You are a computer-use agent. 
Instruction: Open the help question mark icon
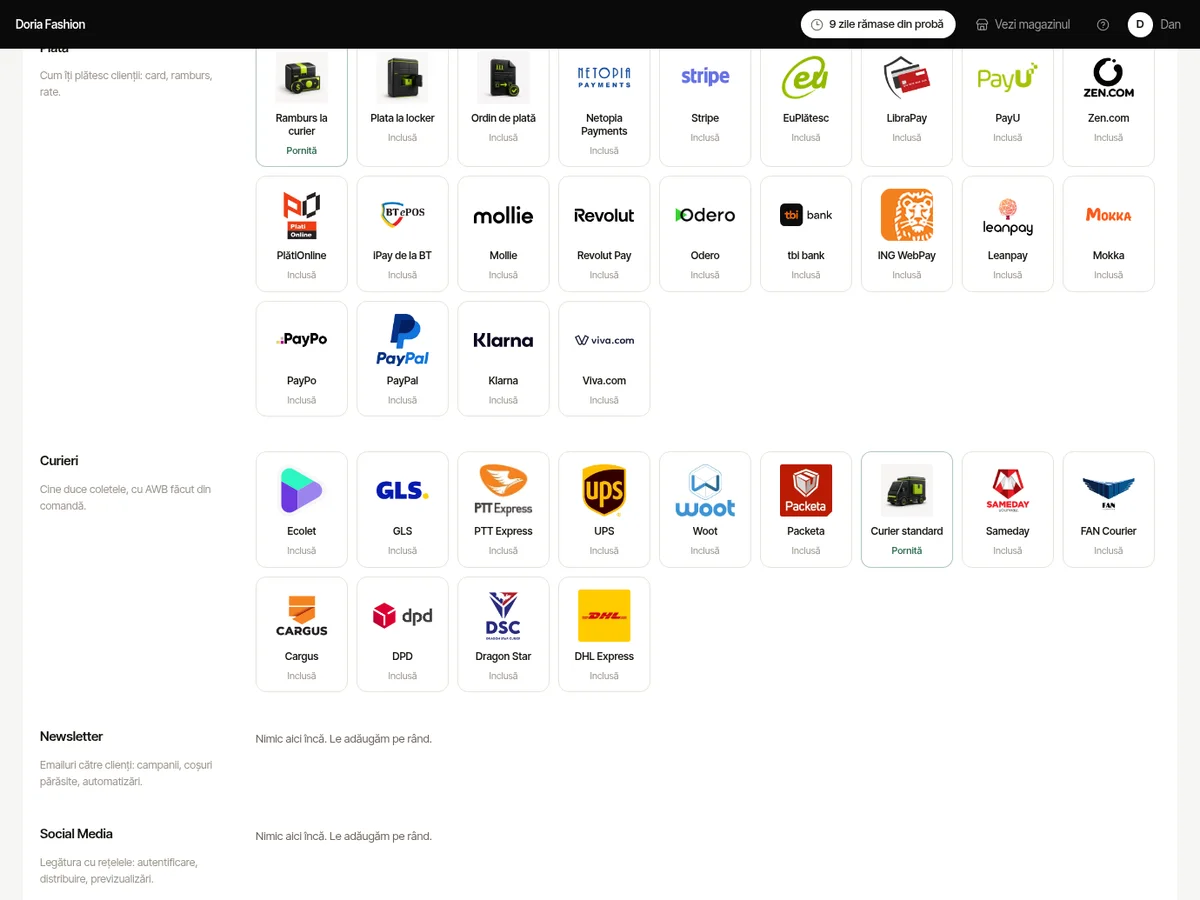[1103, 25]
